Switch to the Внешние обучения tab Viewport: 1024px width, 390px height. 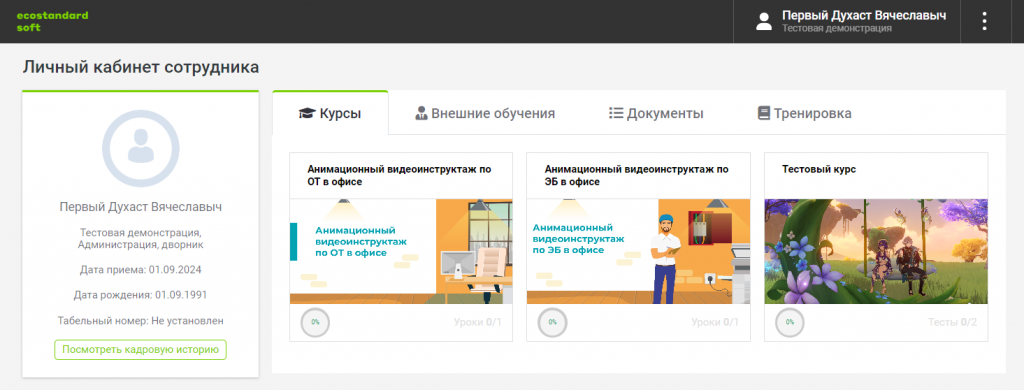coord(485,113)
